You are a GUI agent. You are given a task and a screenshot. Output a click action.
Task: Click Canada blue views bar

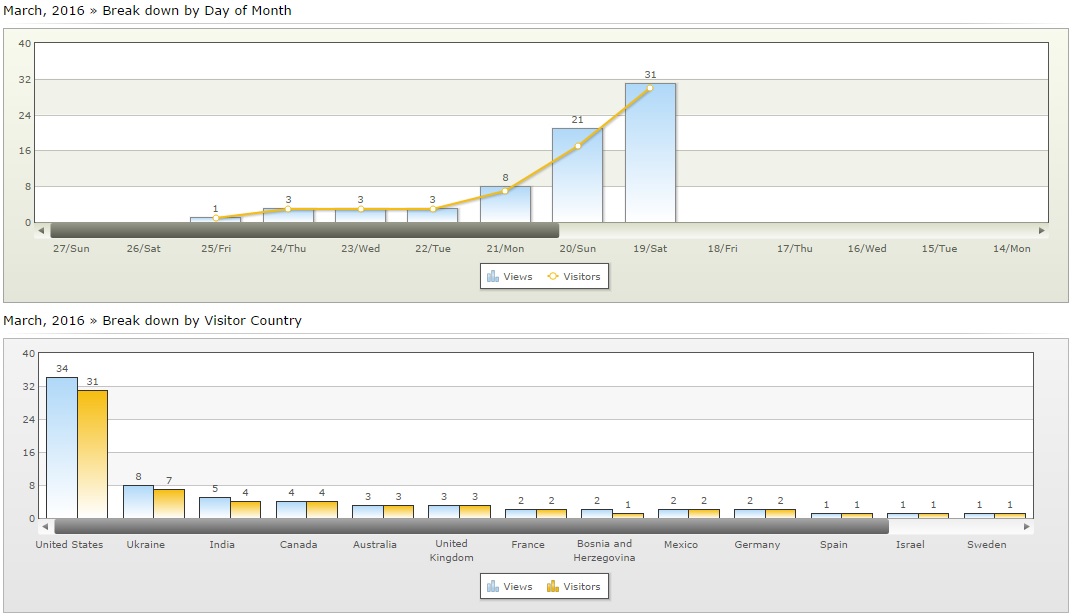coord(291,510)
